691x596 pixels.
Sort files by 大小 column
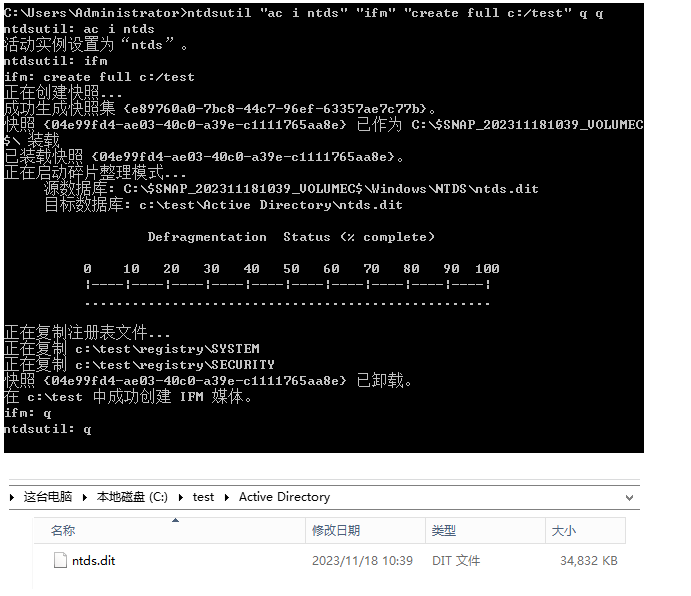click(585, 530)
